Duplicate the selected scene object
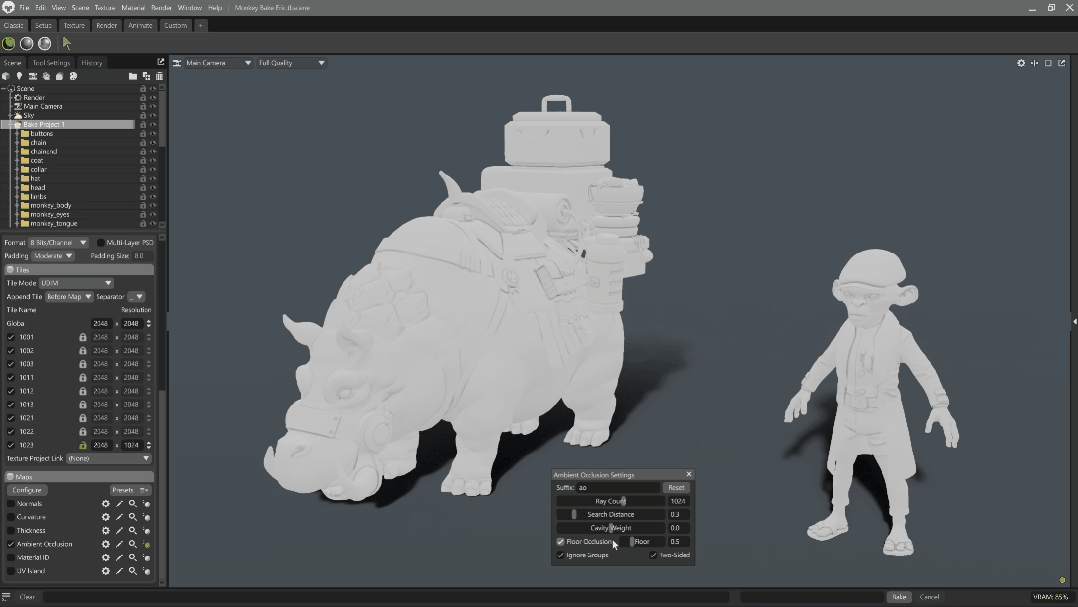 146,76
